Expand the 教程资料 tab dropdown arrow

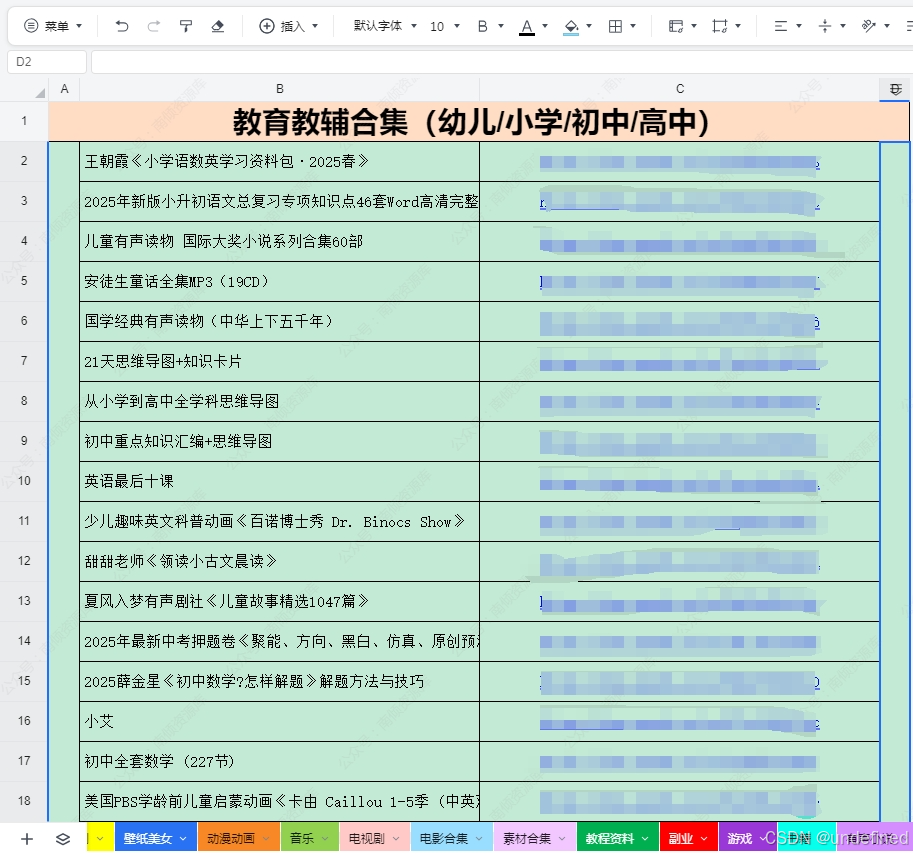(645, 839)
